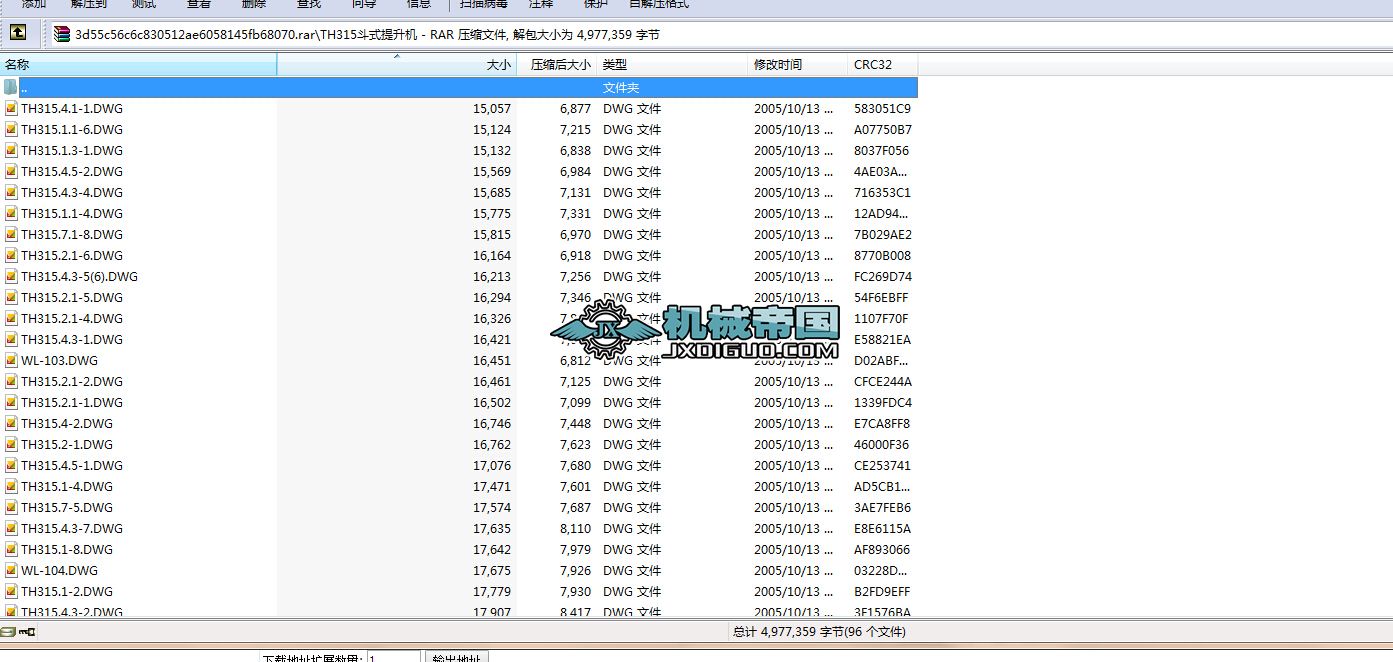
Task: Select the WL-103.DWG file
Action: pyautogui.click(x=60, y=360)
